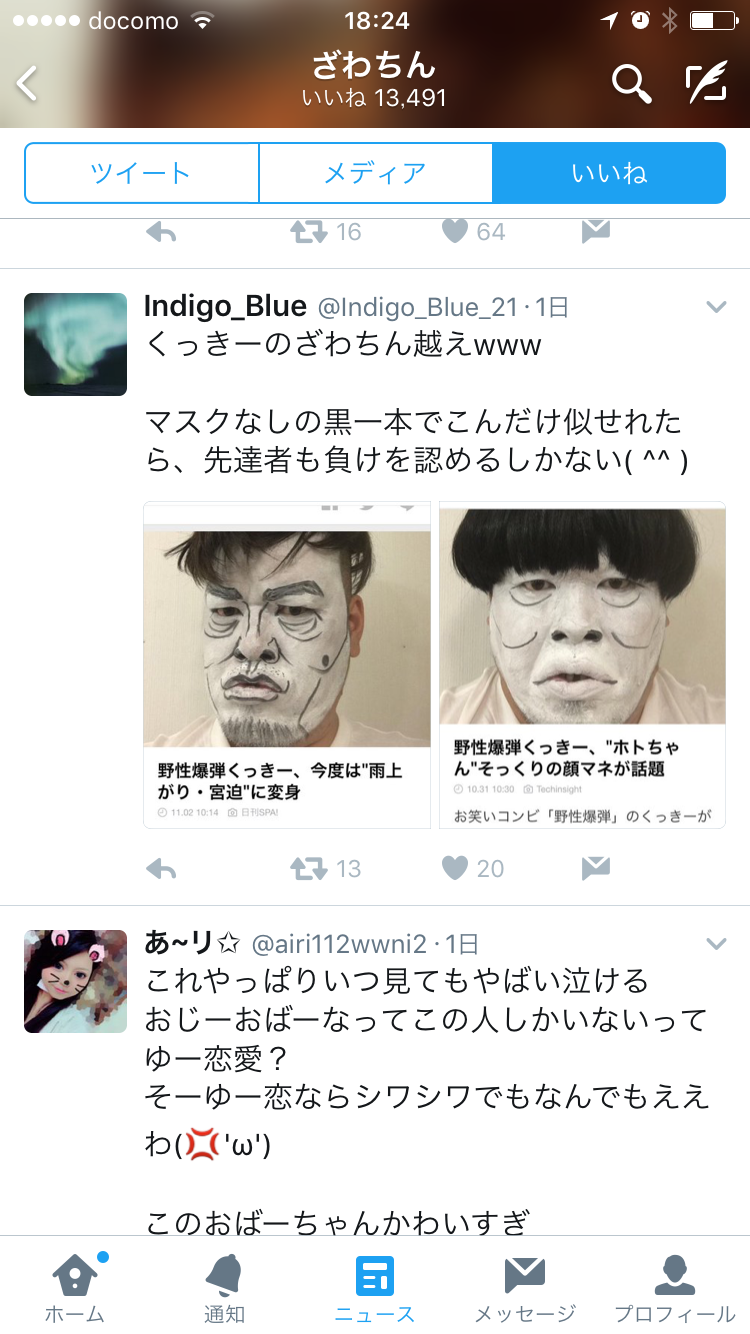Reply to Indigo_Blue's tweet
This screenshot has height=1334, width=750.
(161, 868)
